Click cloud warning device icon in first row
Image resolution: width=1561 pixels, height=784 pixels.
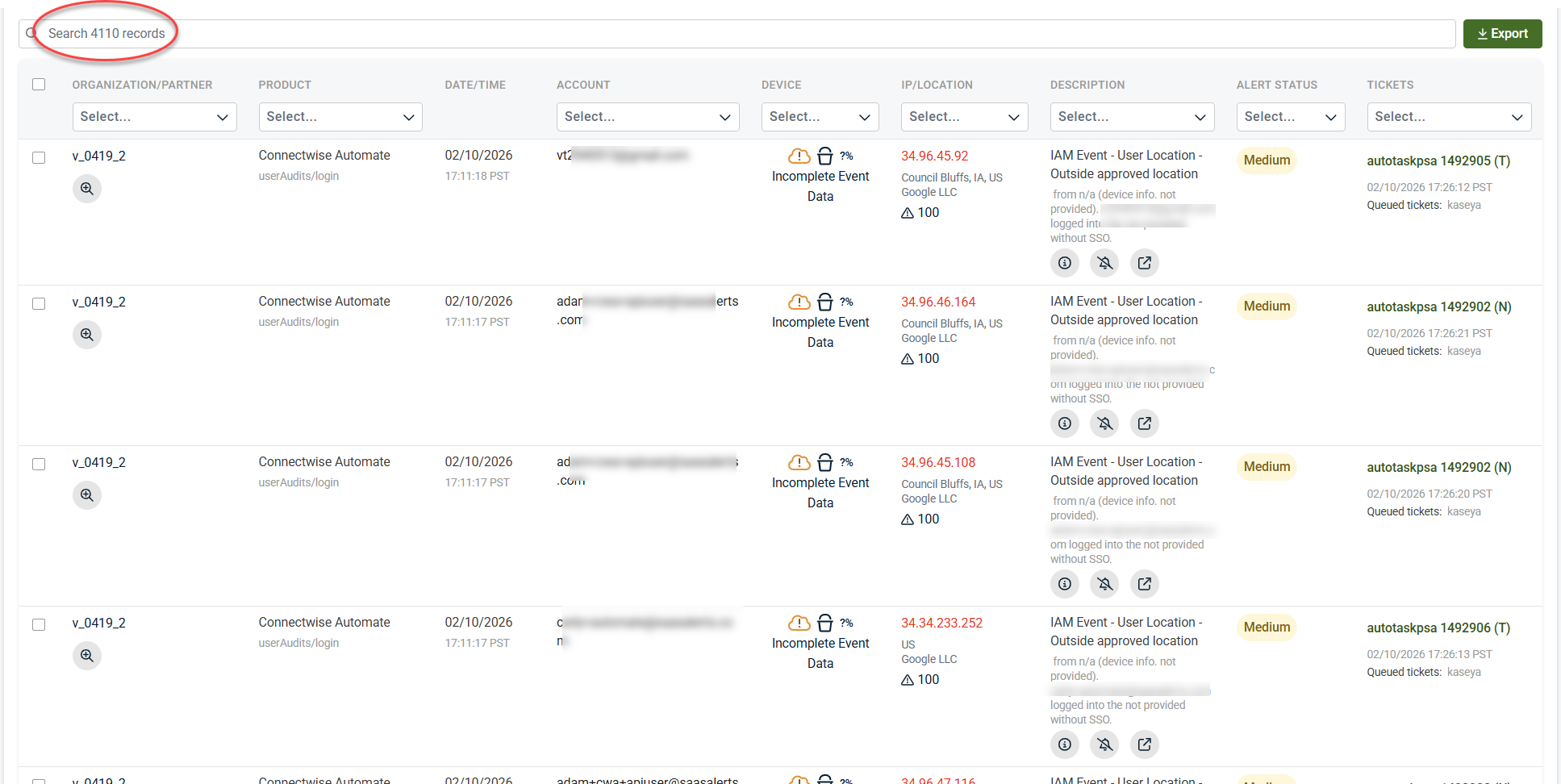[x=799, y=156]
